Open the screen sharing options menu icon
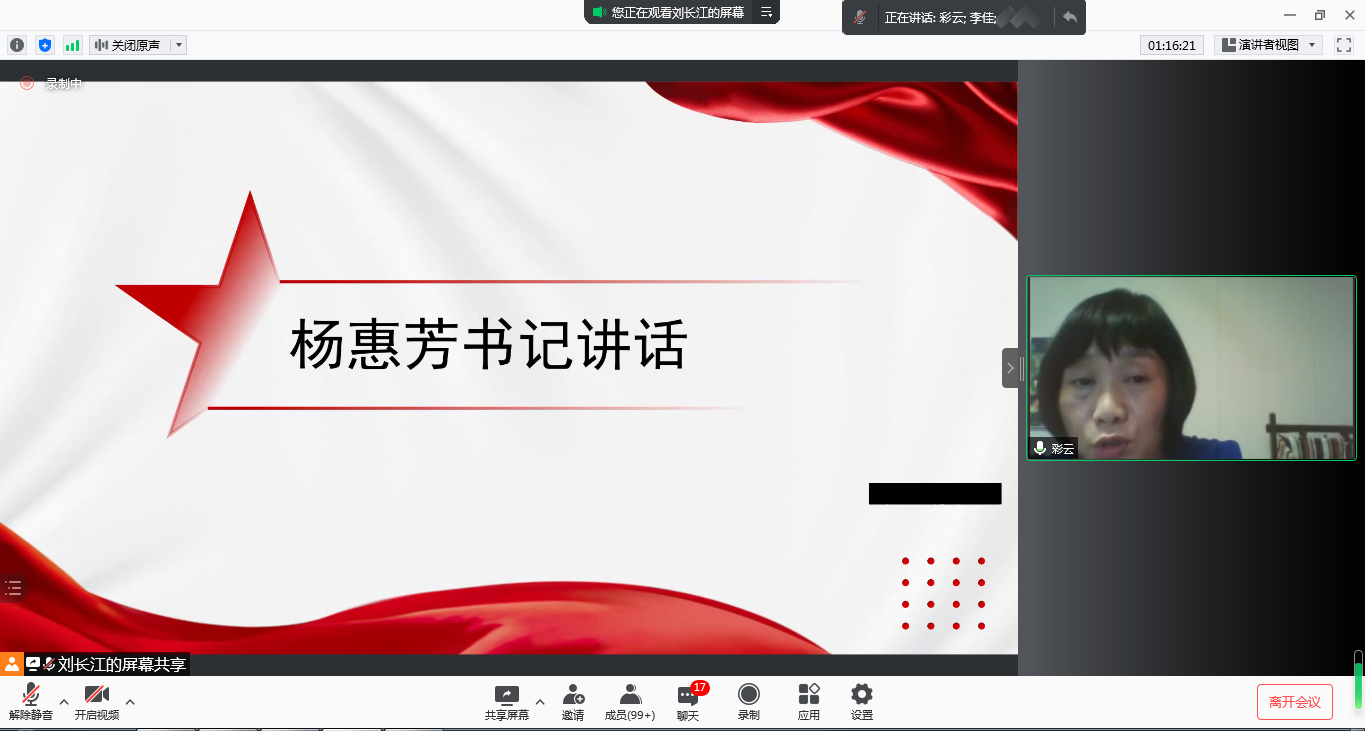The width and height of the screenshot is (1365, 731). click(766, 12)
